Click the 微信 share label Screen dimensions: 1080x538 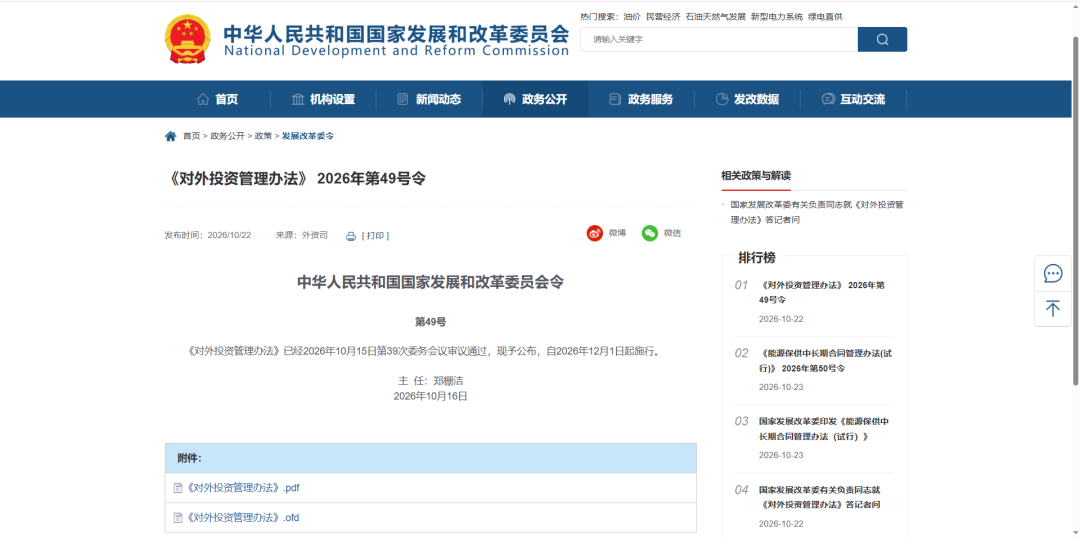(672, 234)
